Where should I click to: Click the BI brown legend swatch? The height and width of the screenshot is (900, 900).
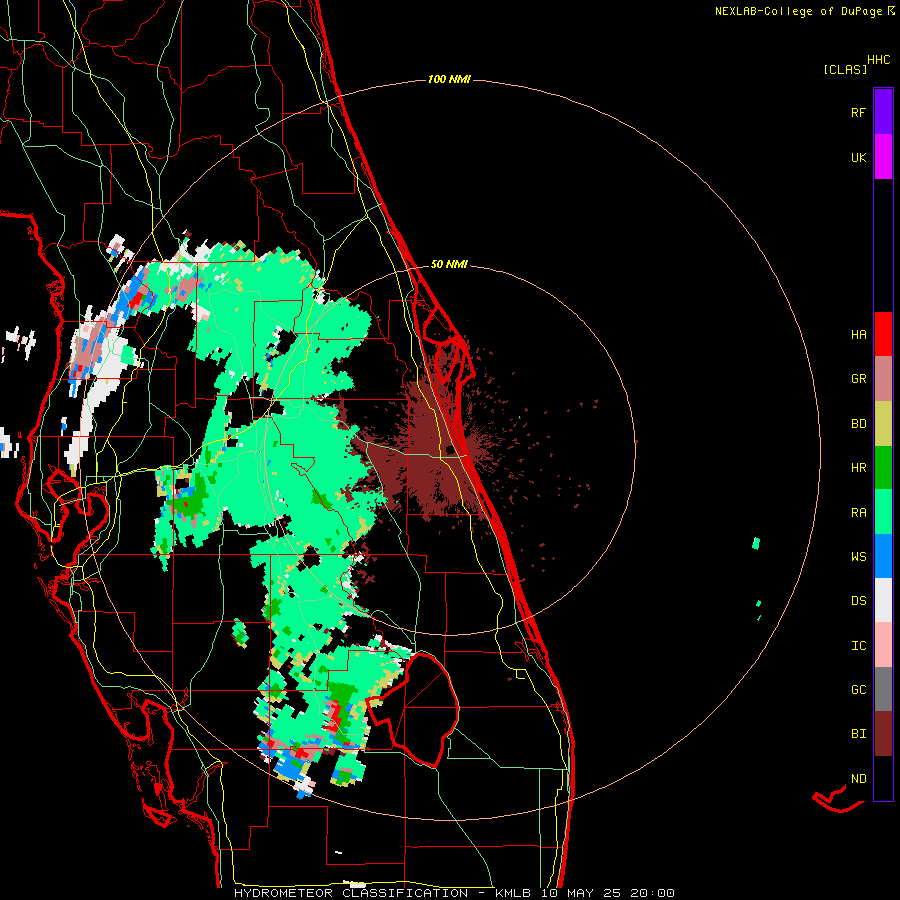[x=883, y=734]
